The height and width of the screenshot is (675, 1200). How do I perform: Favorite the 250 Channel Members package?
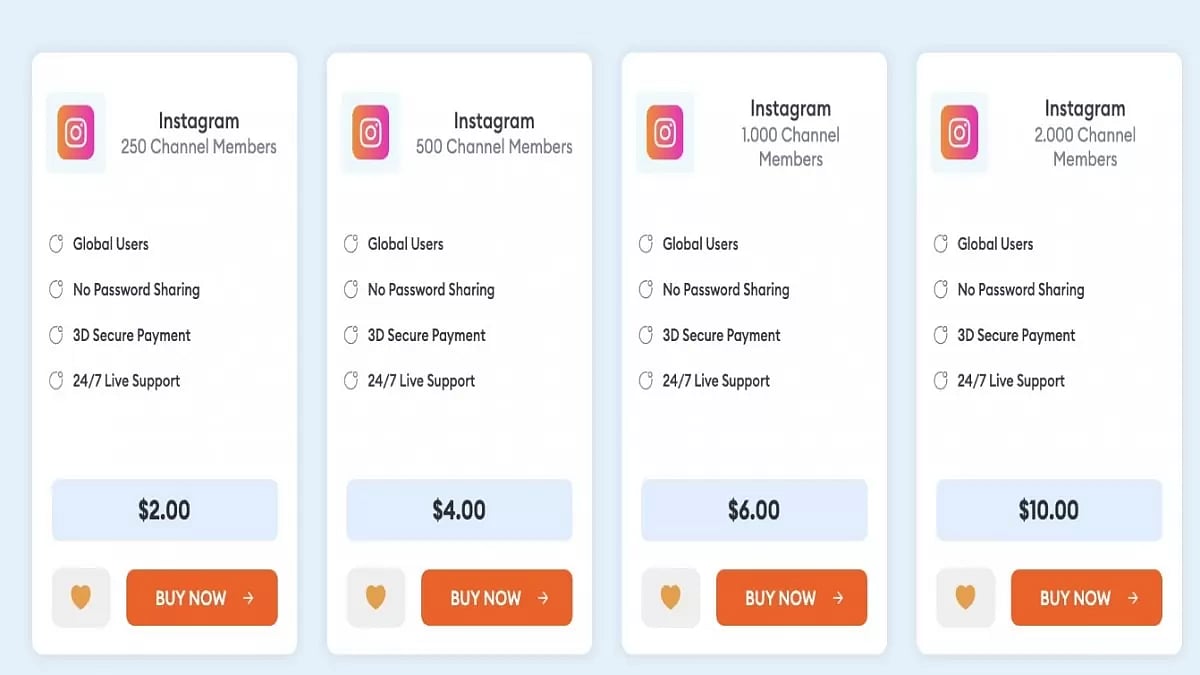80,597
